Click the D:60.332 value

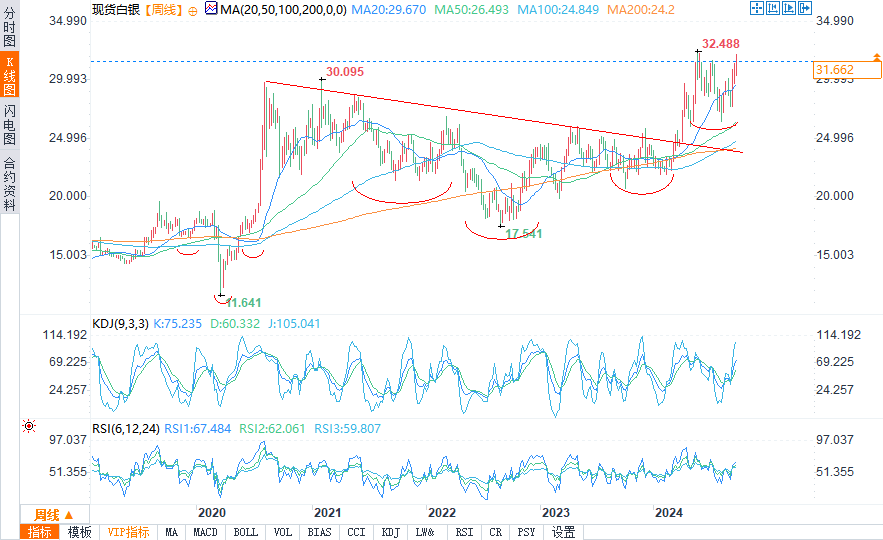click(235, 324)
